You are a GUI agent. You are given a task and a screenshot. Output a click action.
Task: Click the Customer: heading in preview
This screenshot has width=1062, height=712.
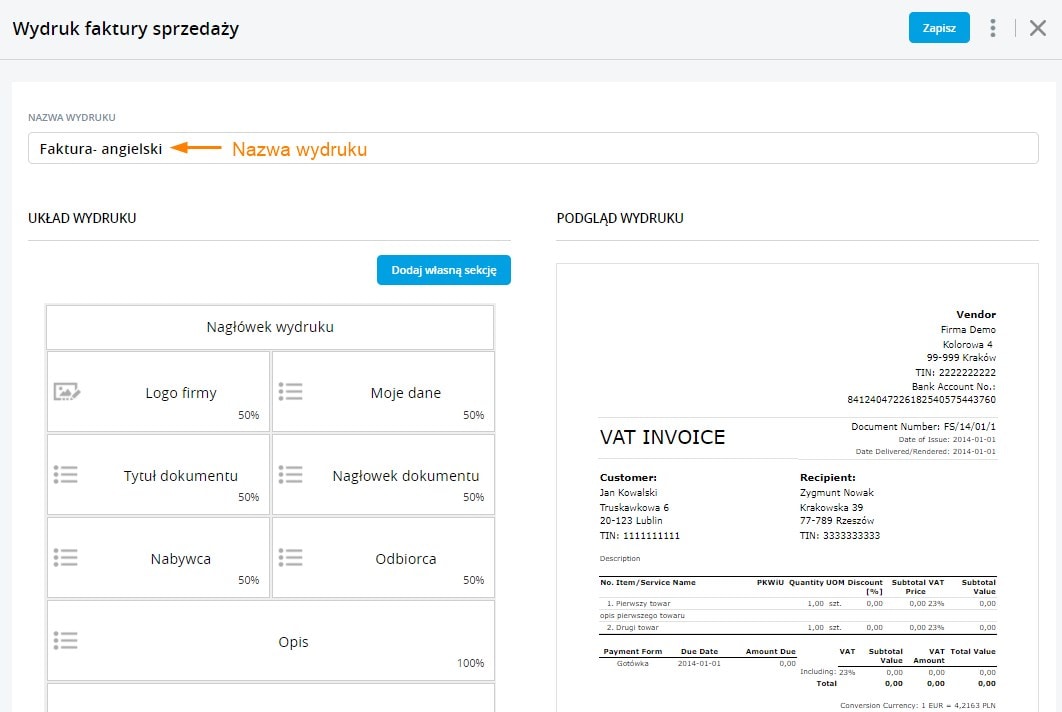628,478
